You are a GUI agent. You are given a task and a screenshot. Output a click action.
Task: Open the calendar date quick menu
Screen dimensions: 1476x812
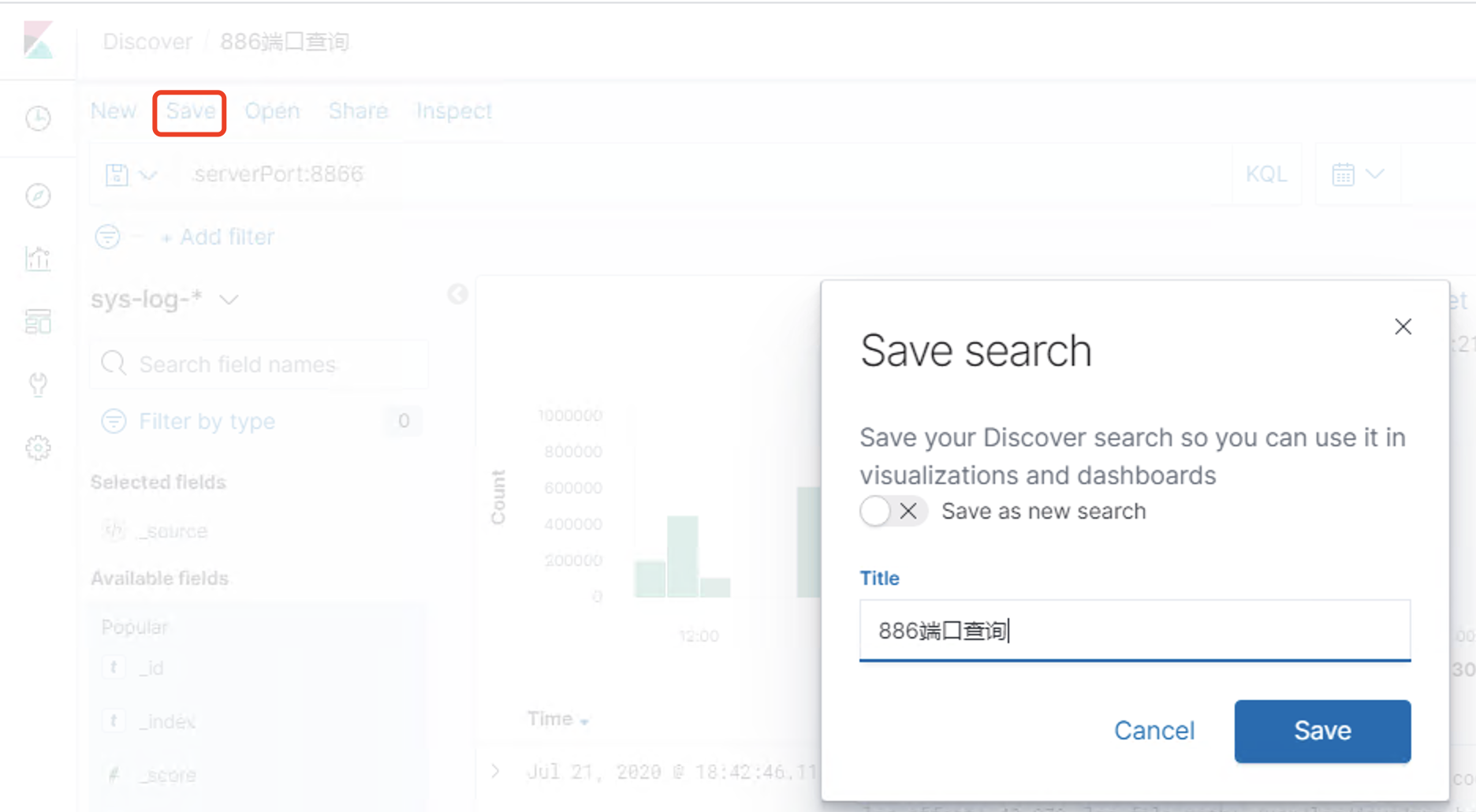(x=1356, y=174)
